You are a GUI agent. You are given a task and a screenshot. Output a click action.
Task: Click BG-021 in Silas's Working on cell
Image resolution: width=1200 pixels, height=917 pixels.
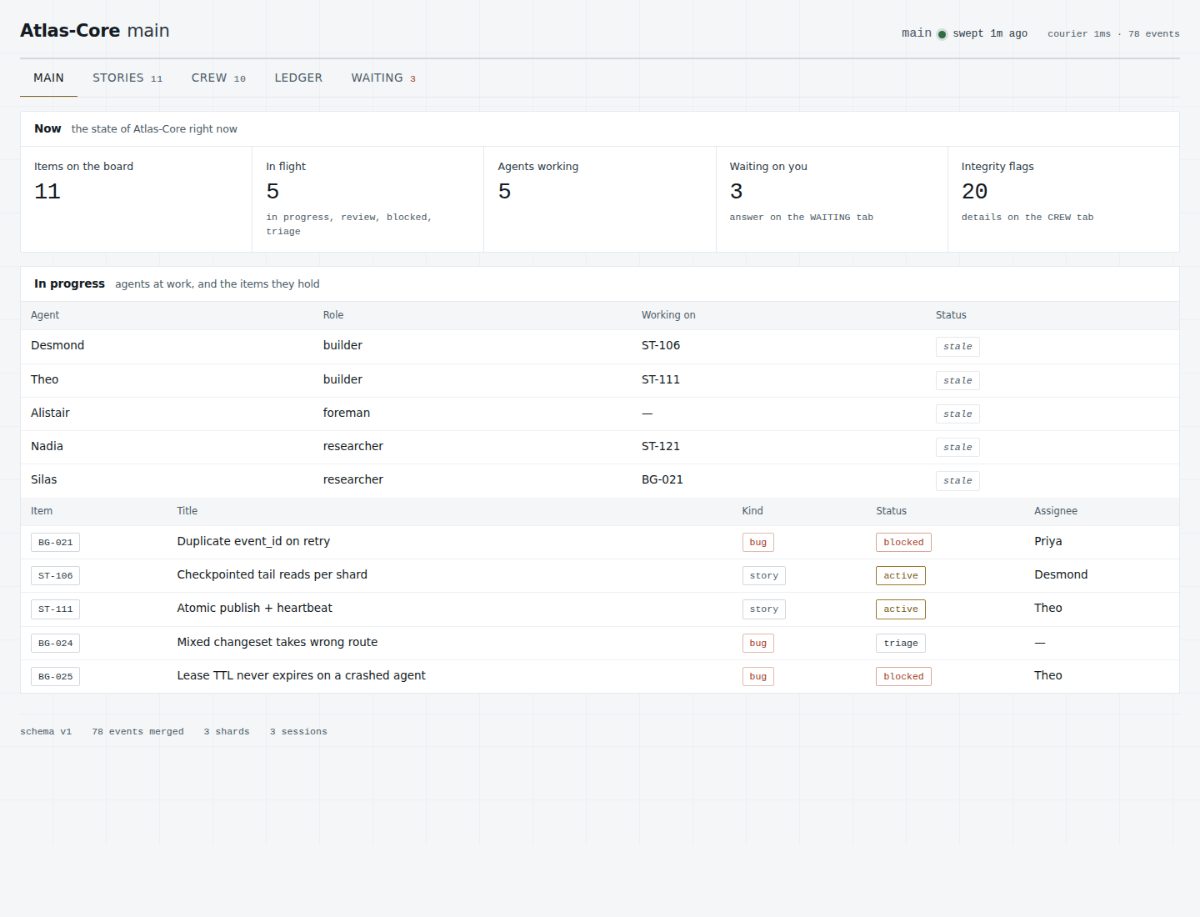click(662, 480)
